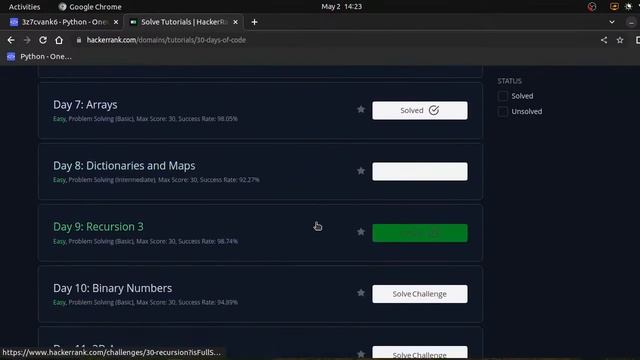The image size is (640, 360).
Task: Click the padlock site info icon
Action: pyautogui.click(x=79, y=40)
